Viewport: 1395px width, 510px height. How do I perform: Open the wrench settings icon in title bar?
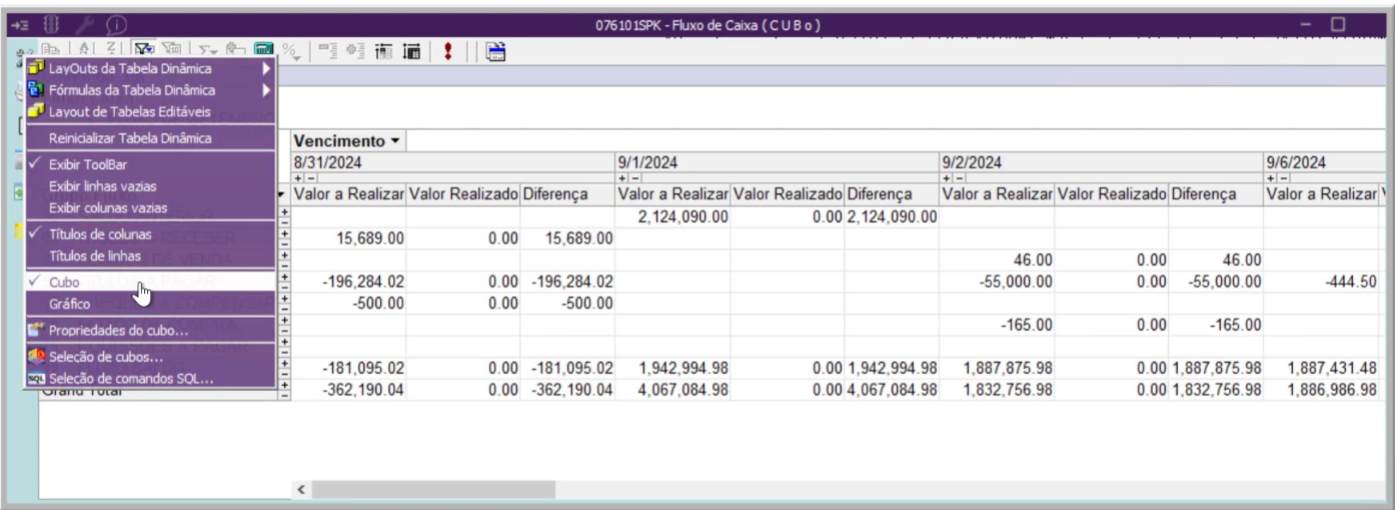tap(87, 23)
